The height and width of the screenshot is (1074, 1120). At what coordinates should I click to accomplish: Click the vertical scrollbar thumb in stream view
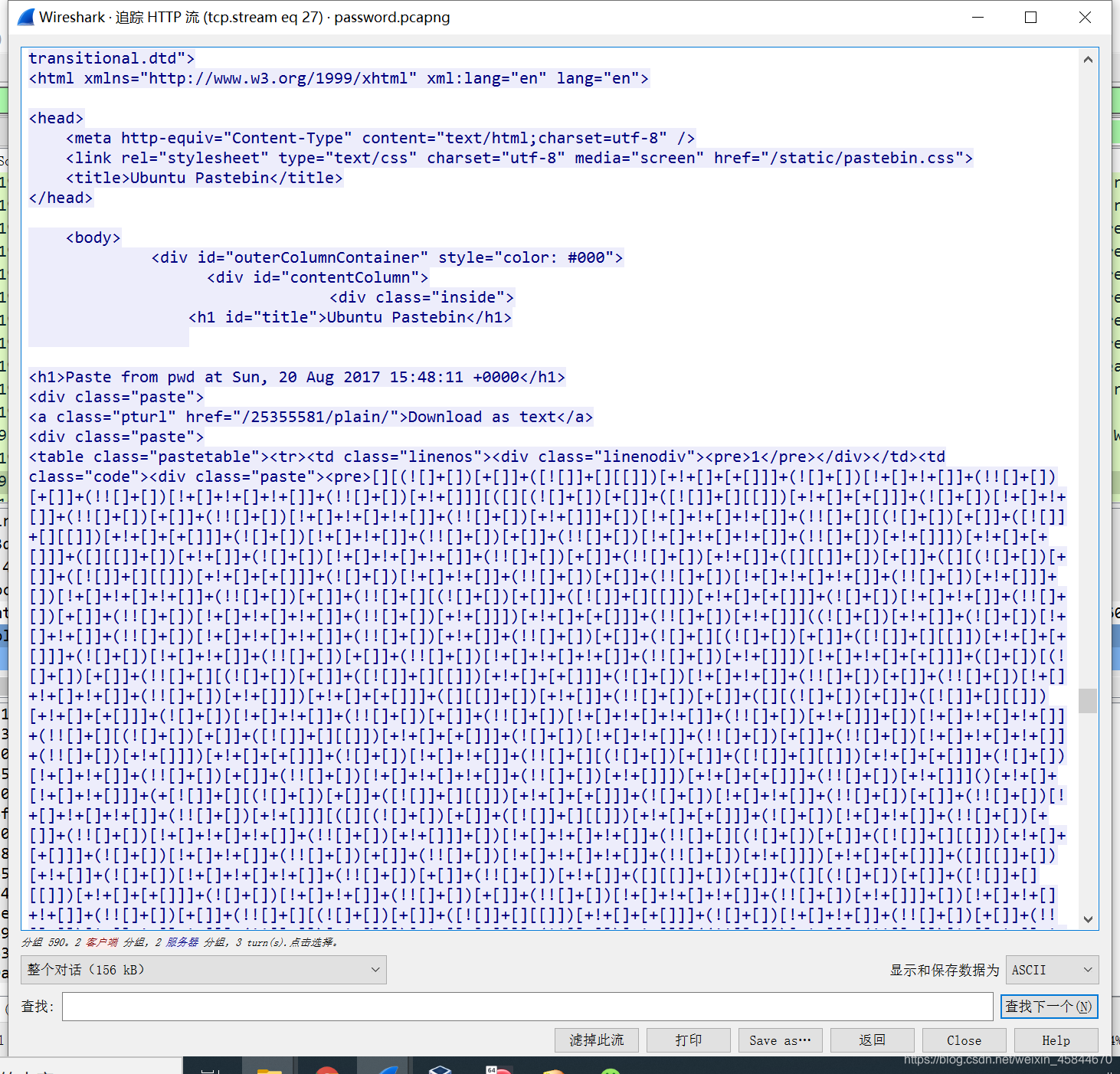(1088, 701)
